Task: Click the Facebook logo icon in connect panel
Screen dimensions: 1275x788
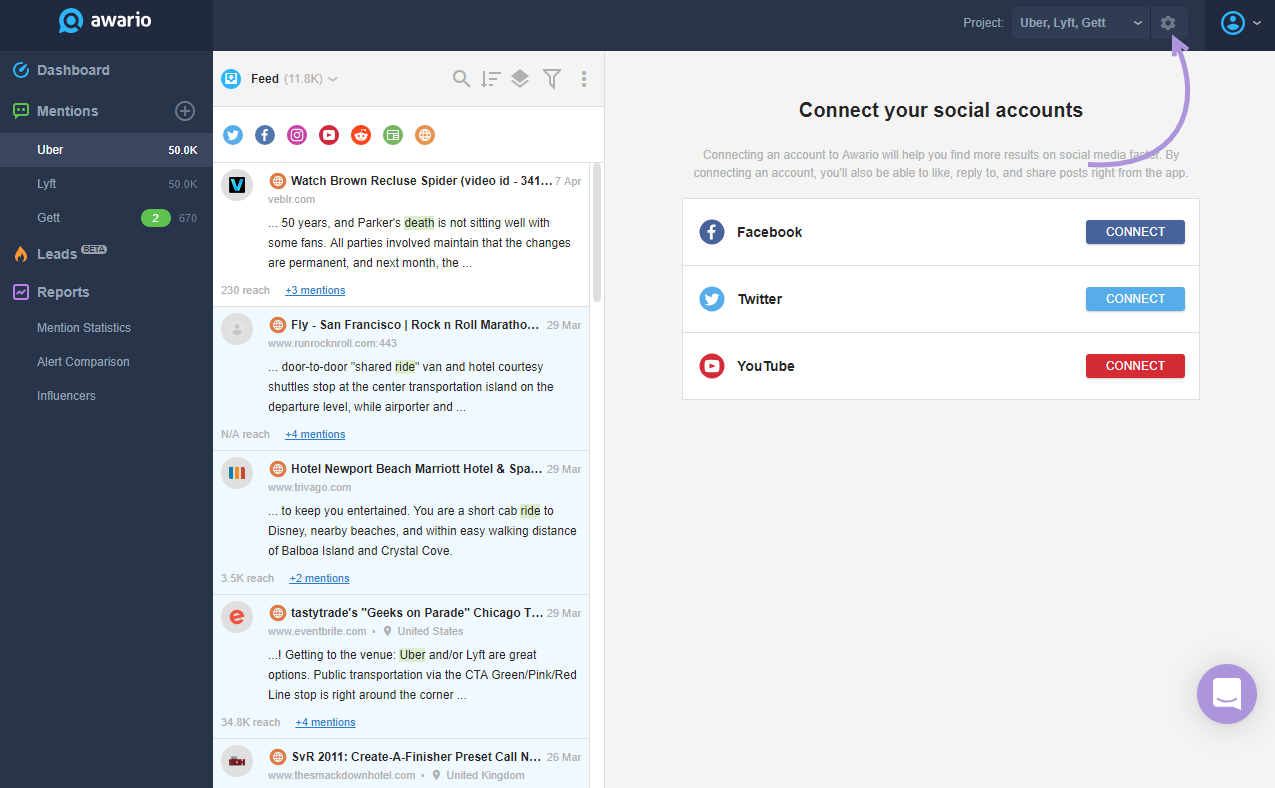Action: (x=712, y=232)
